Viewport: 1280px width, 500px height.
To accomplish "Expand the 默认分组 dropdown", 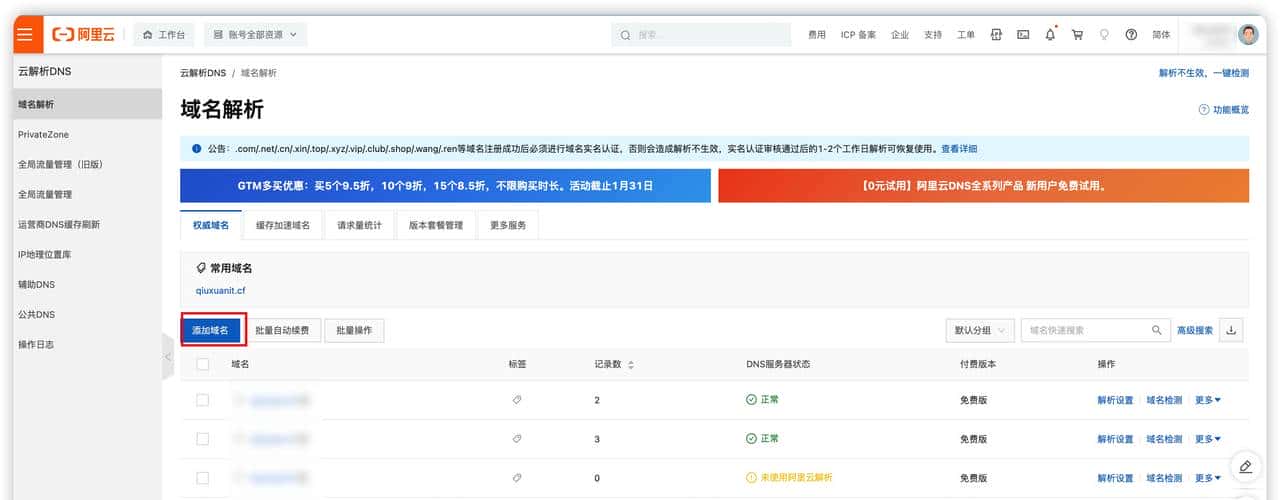I will pyautogui.click(x=980, y=330).
